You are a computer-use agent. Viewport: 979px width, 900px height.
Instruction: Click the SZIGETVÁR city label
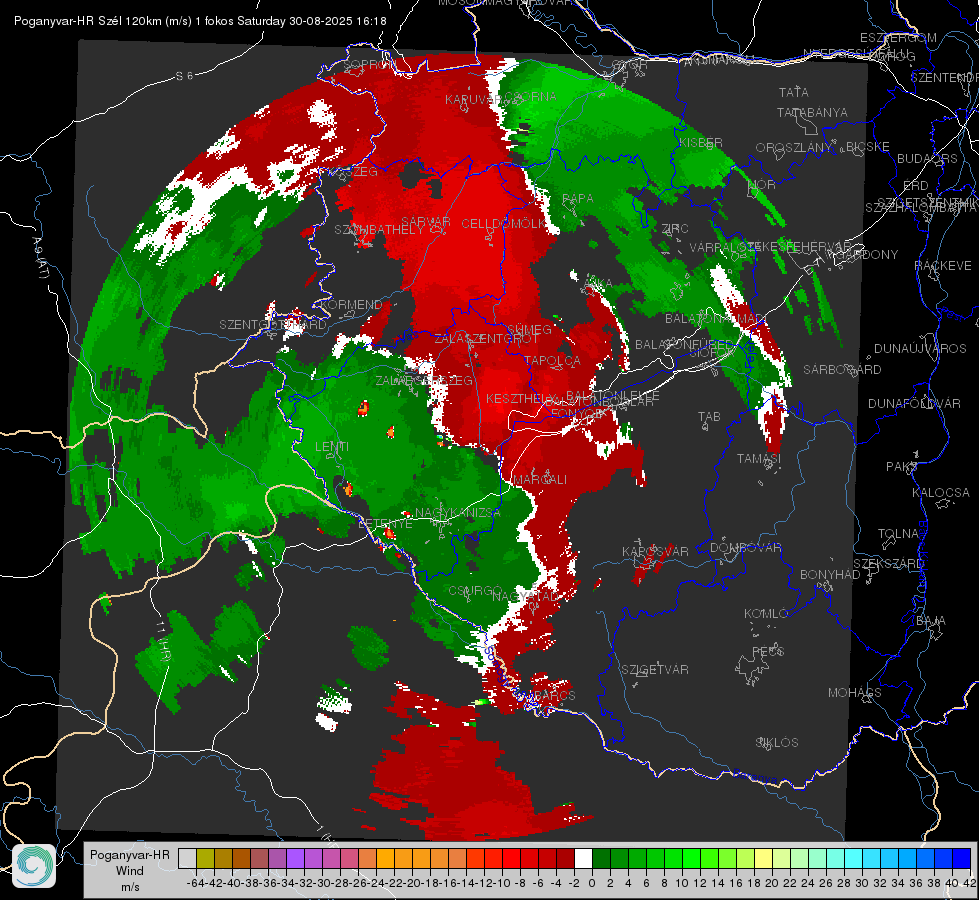pos(655,670)
